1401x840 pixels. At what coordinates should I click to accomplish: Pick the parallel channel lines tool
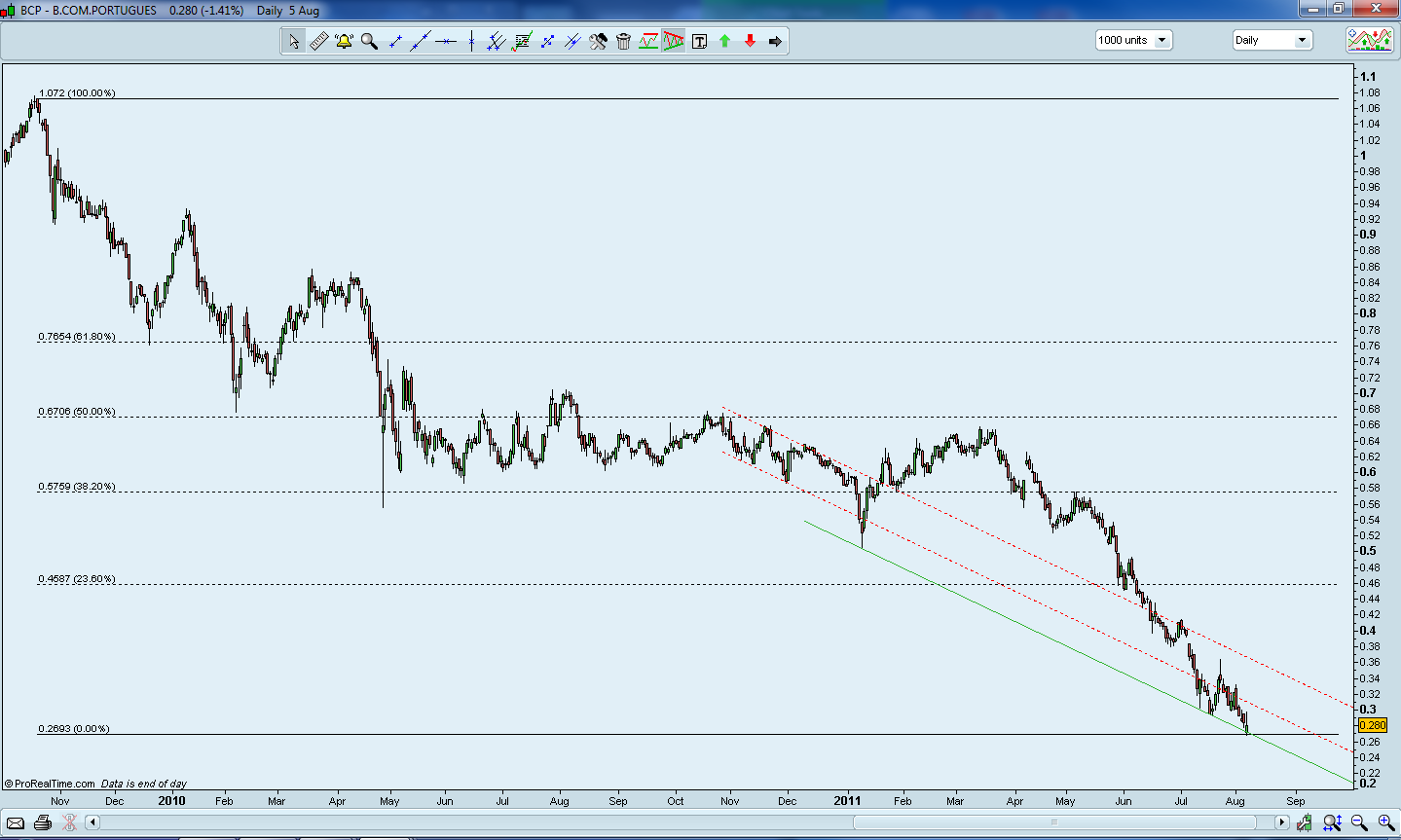pyautogui.click(x=497, y=41)
